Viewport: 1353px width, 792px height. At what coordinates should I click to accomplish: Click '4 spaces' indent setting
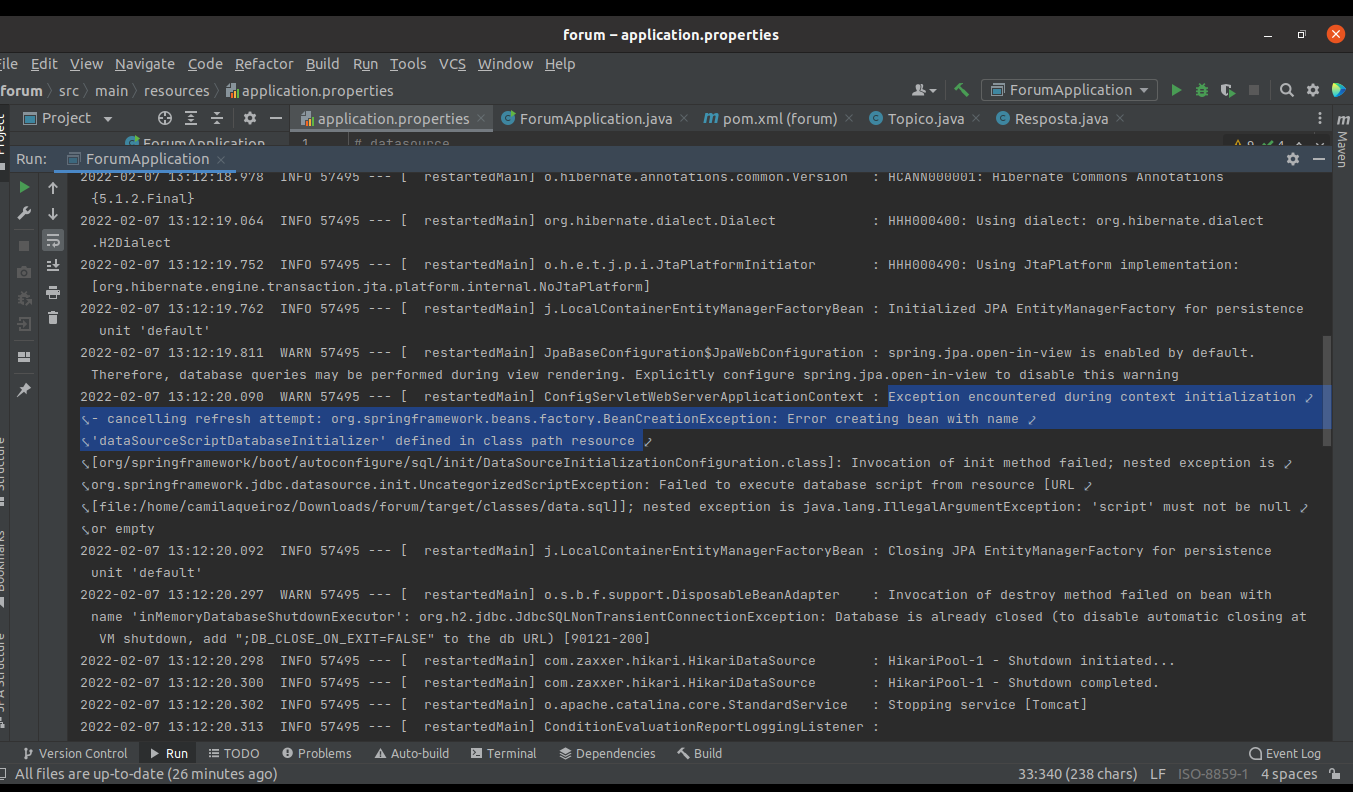click(1289, 774)
